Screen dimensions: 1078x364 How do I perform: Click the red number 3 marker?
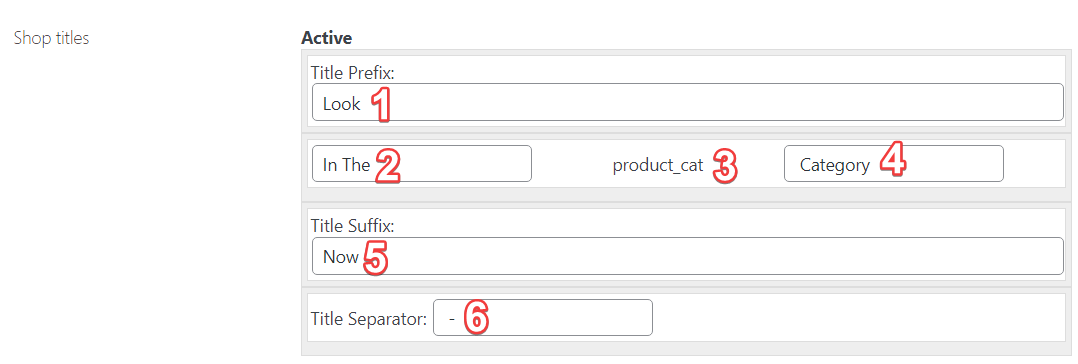tap(725, 166)
